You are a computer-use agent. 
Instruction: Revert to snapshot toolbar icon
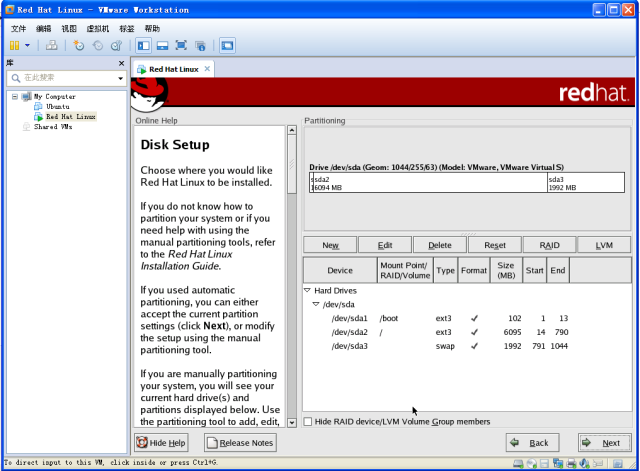tap(98, 45)
